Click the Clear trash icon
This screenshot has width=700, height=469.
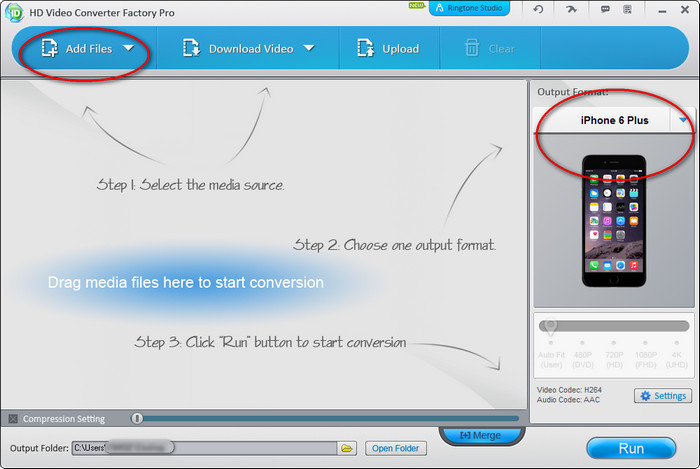pos(472,48)
